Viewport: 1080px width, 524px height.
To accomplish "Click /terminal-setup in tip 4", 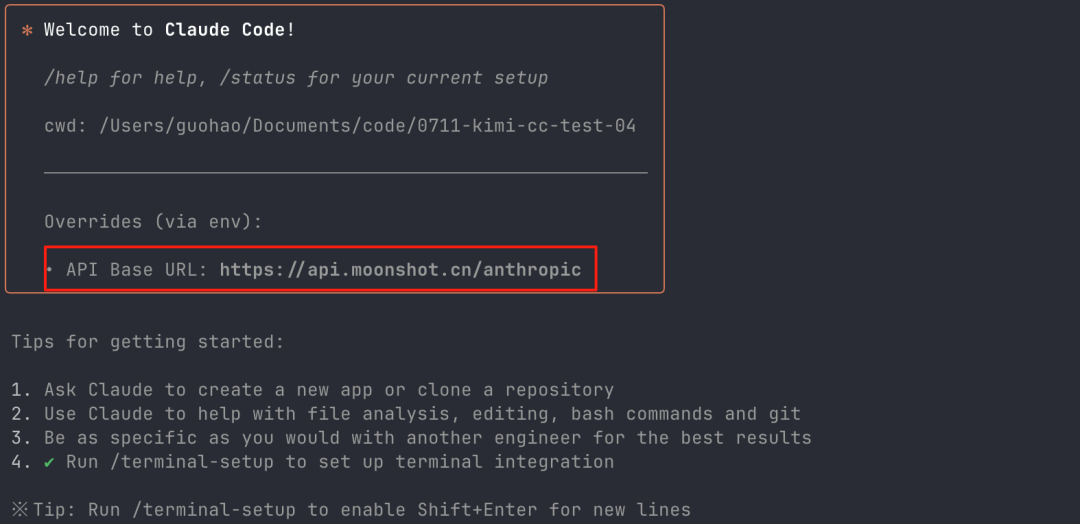I will pyautogui.click(x=192, y=462).
